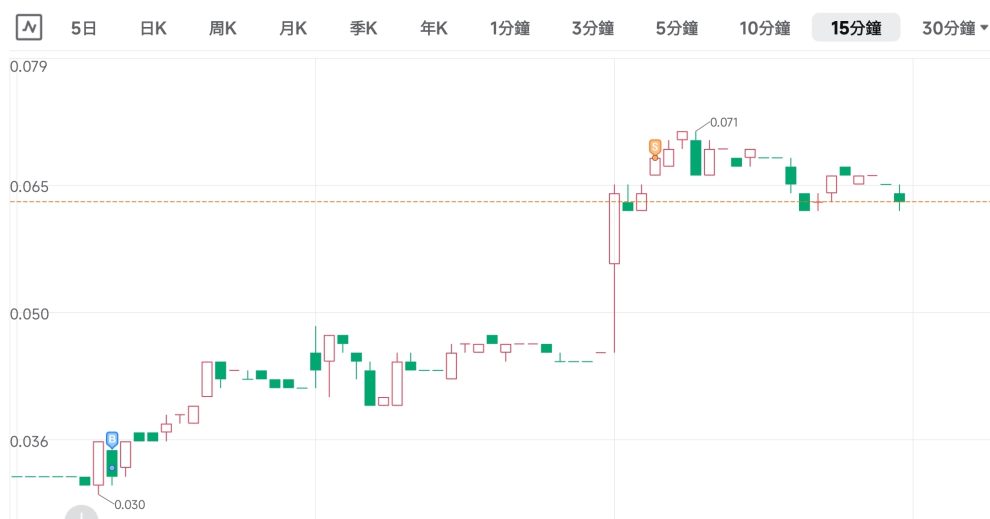Click the chart type icon at top left
Image resolution: width=990 pixels, height=519 pixels.
(28, 28)
